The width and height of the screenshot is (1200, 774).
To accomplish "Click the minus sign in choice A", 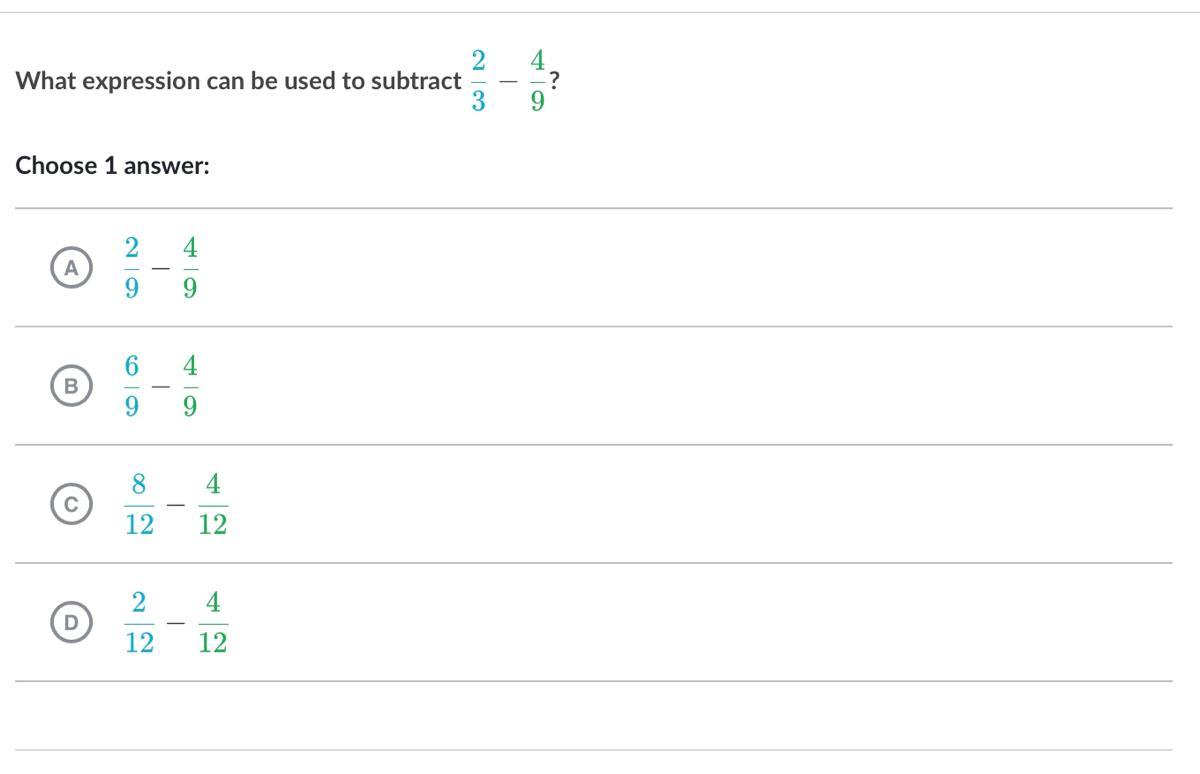I will click(x=161, y=268).
